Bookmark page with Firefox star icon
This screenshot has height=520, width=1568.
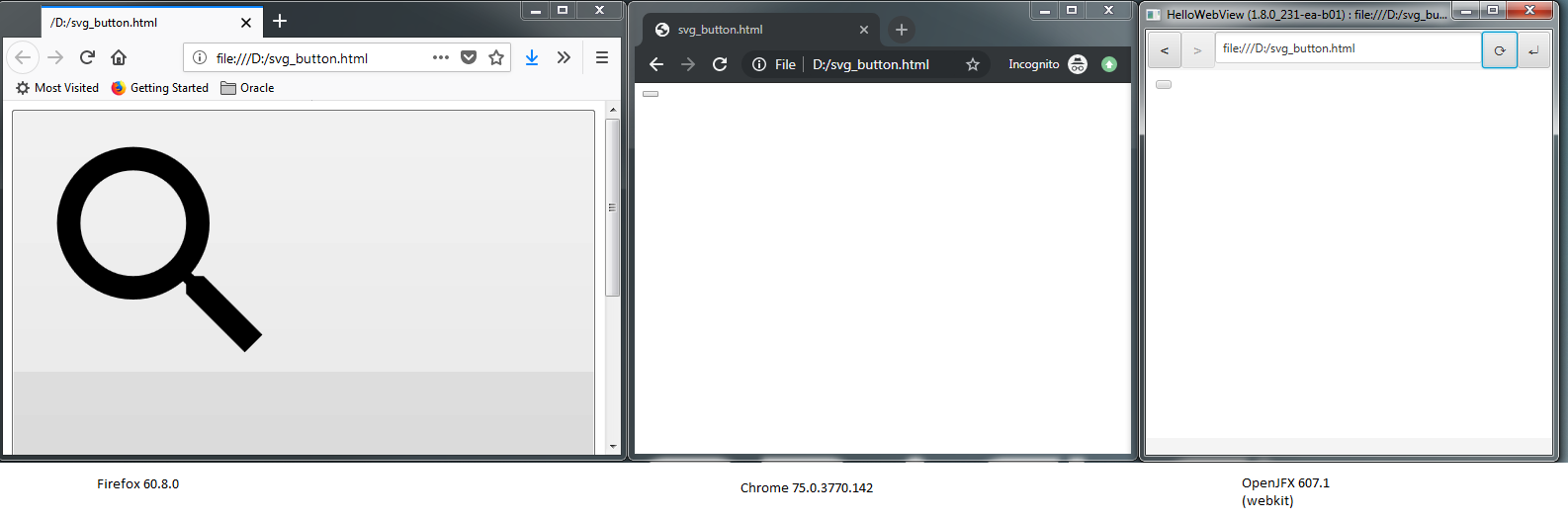point(496,57)
